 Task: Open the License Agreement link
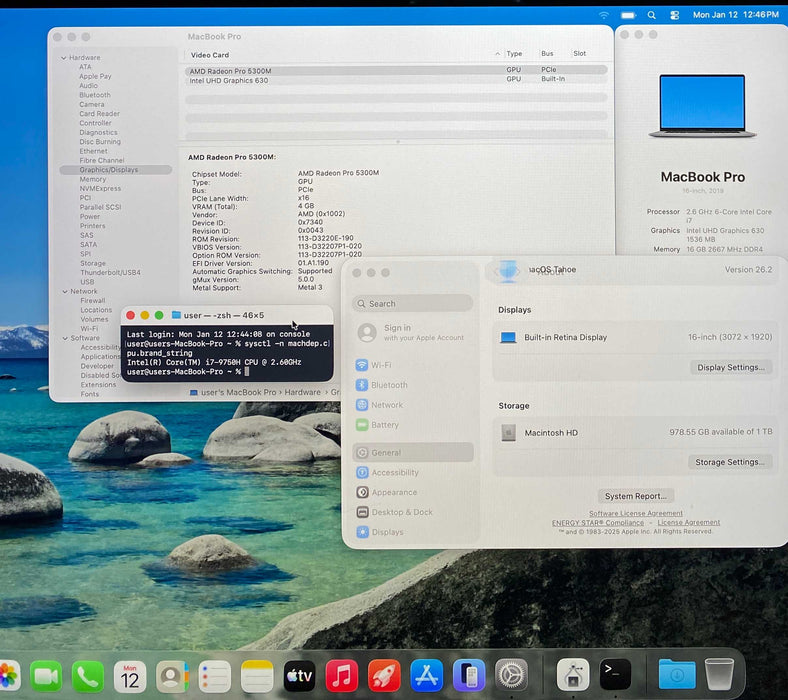click(x=688, y=523)
